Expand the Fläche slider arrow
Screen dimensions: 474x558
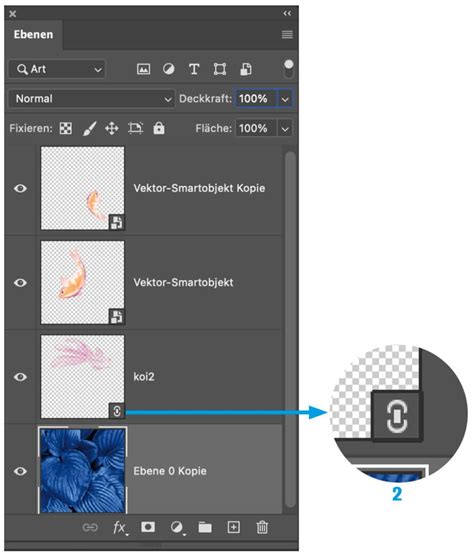coord(285,128)
